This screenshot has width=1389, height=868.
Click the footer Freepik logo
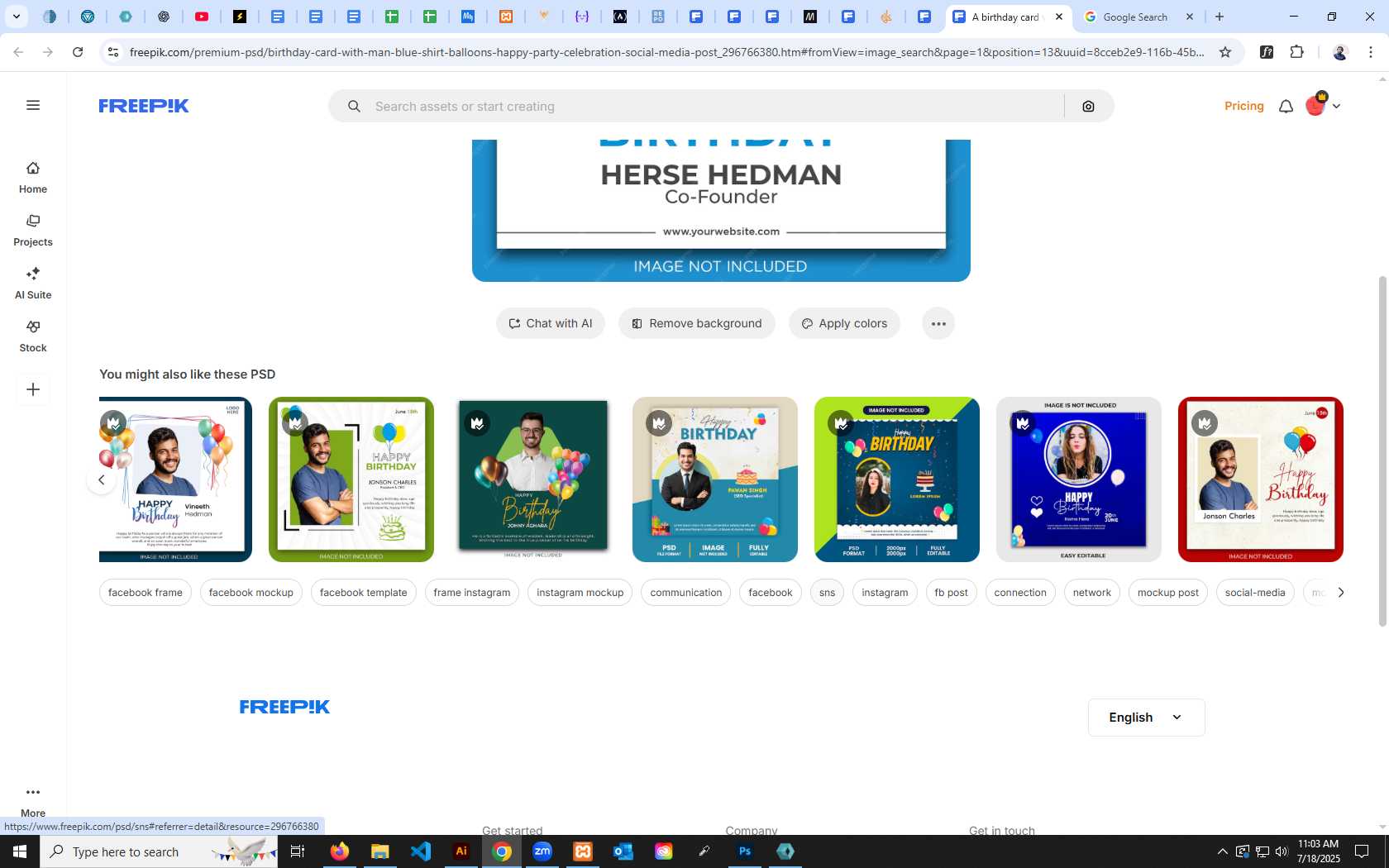(x=284, y=707)
